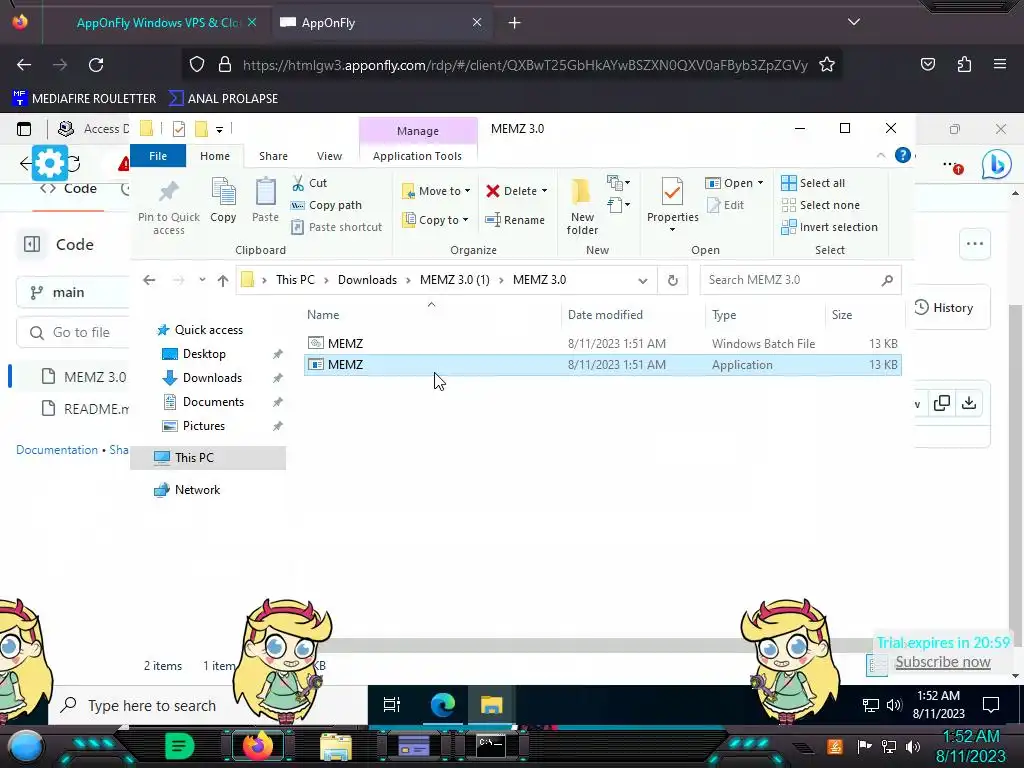
Task: Go up one folder level
Action: click(223, 280)
